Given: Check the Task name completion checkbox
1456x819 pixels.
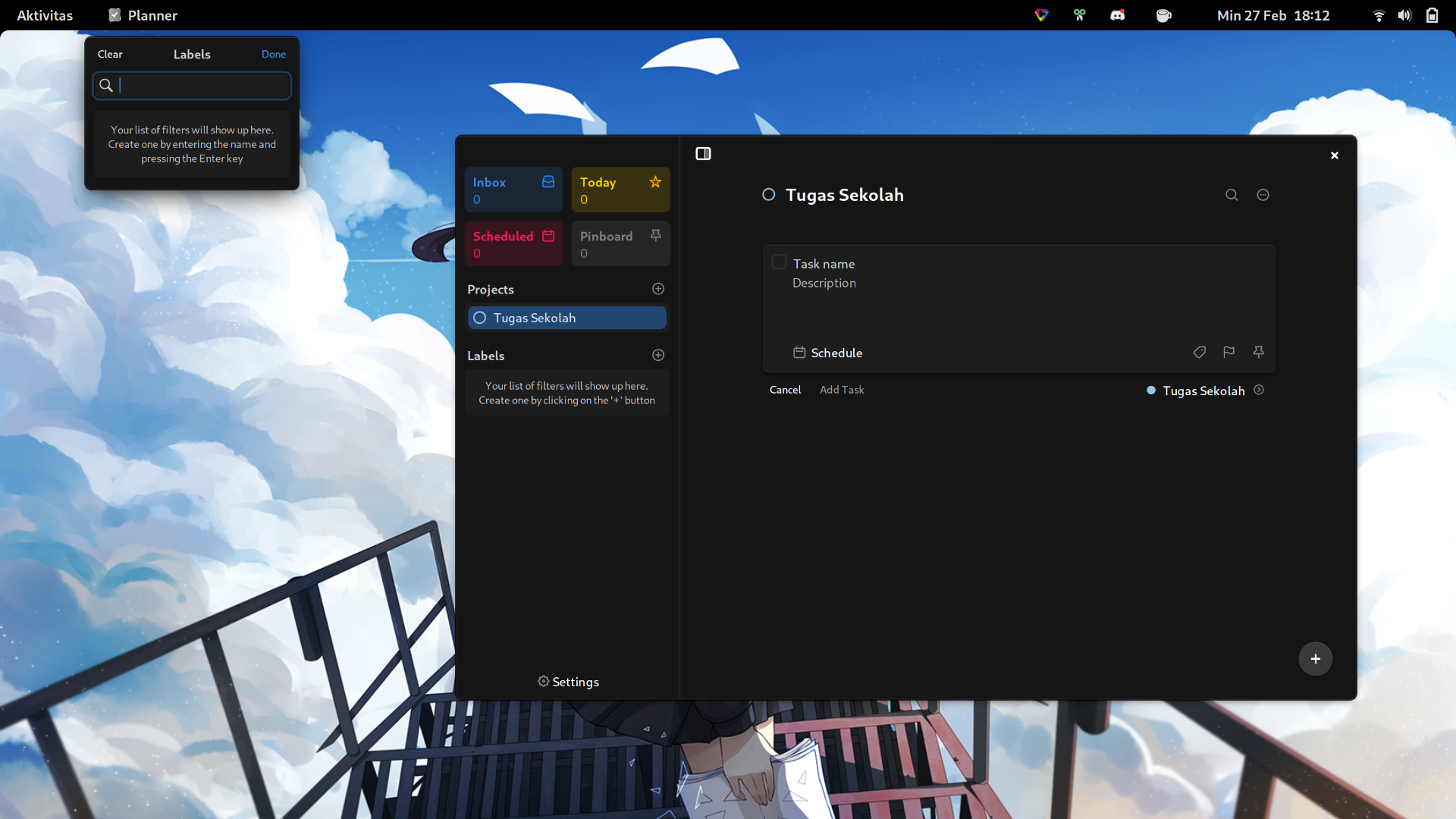Looking at the screenshot, I should coord(779,261).
